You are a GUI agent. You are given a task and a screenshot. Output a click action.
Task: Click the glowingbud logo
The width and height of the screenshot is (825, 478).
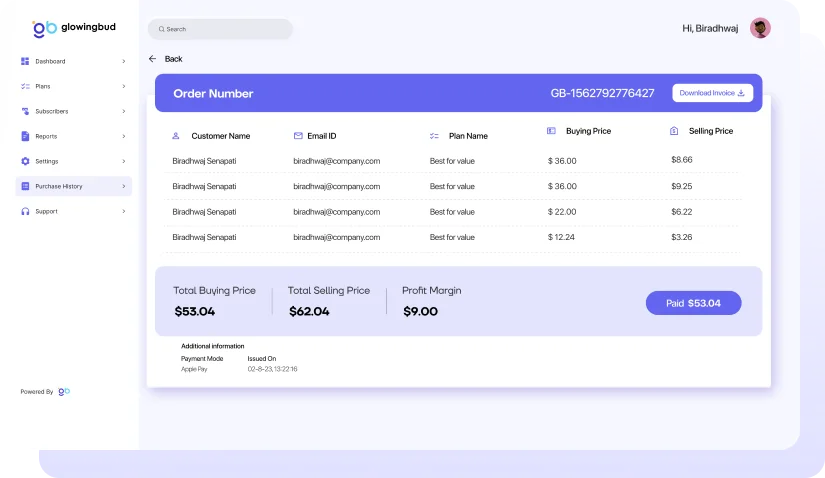pos(74,28)
